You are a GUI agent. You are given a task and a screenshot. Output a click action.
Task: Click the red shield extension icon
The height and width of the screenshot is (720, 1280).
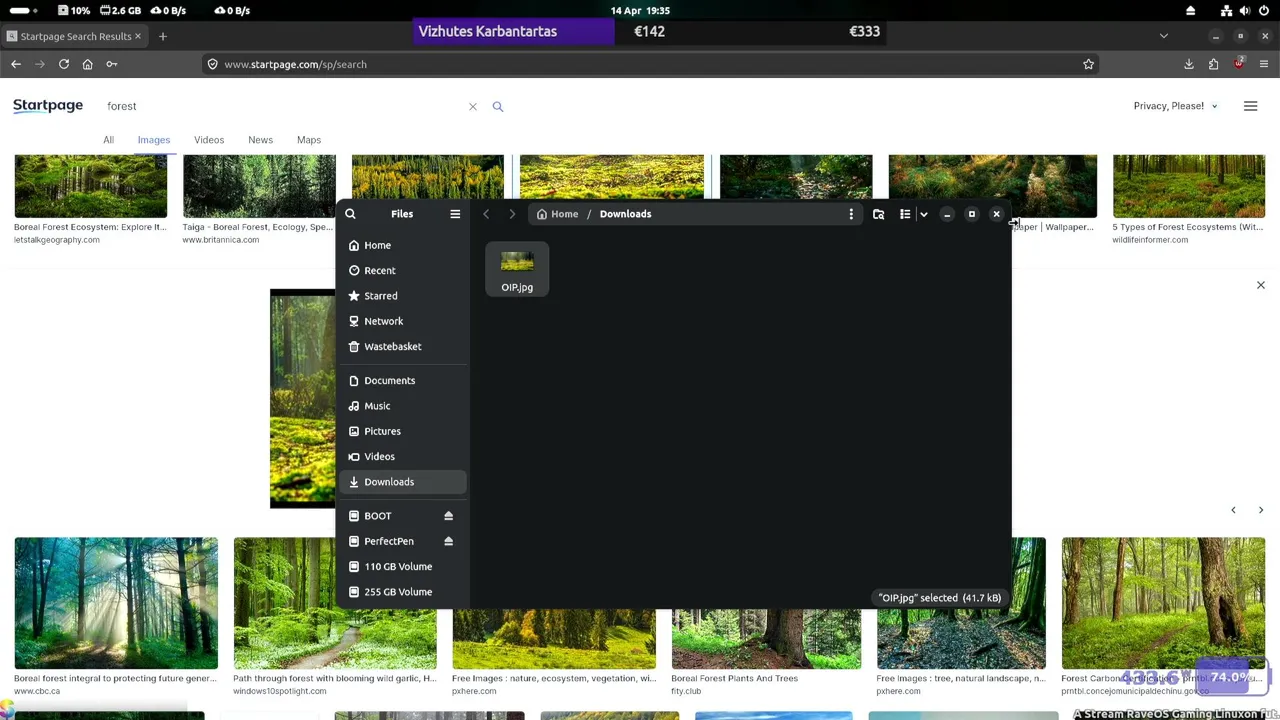point(1239,63)
